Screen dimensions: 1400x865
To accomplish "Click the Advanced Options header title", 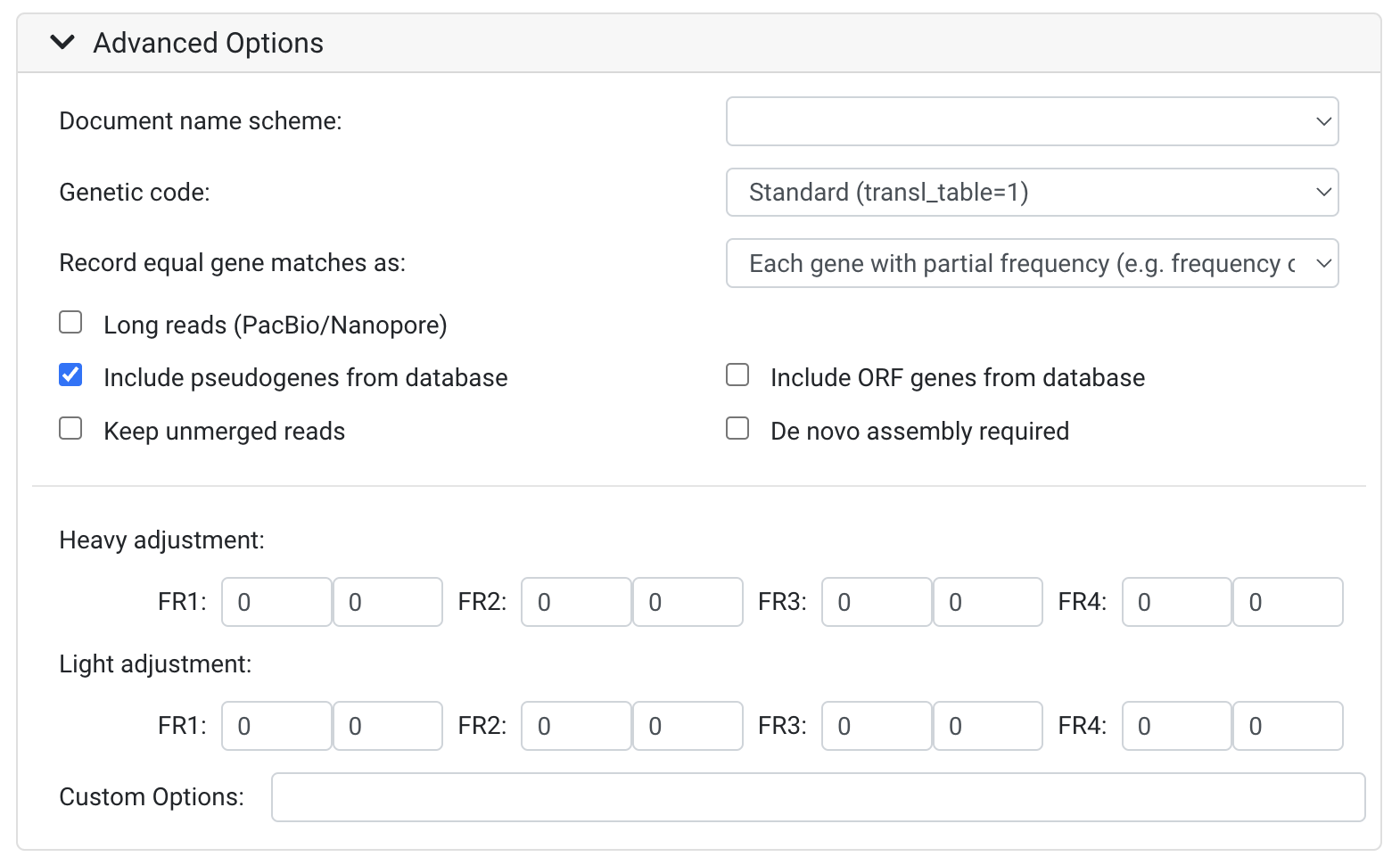I will coord(208,43).
